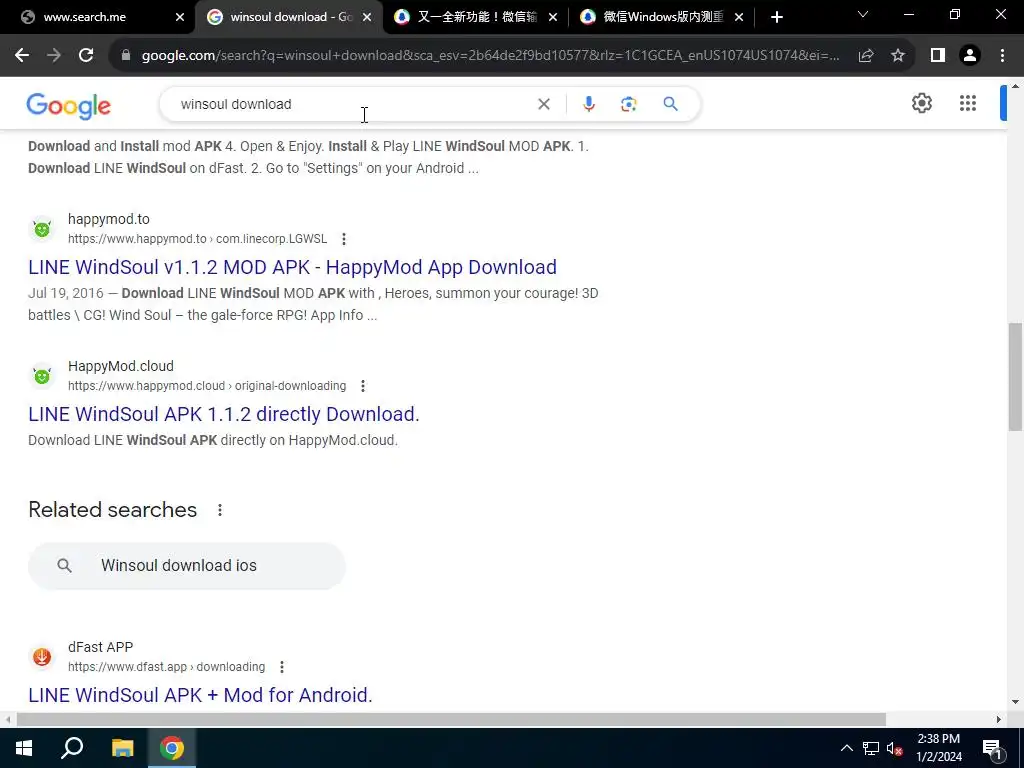This screenshot has width=1024, height=768.
Task: Click the vertical scrollbar thumb
Action: coord(1015,377)
